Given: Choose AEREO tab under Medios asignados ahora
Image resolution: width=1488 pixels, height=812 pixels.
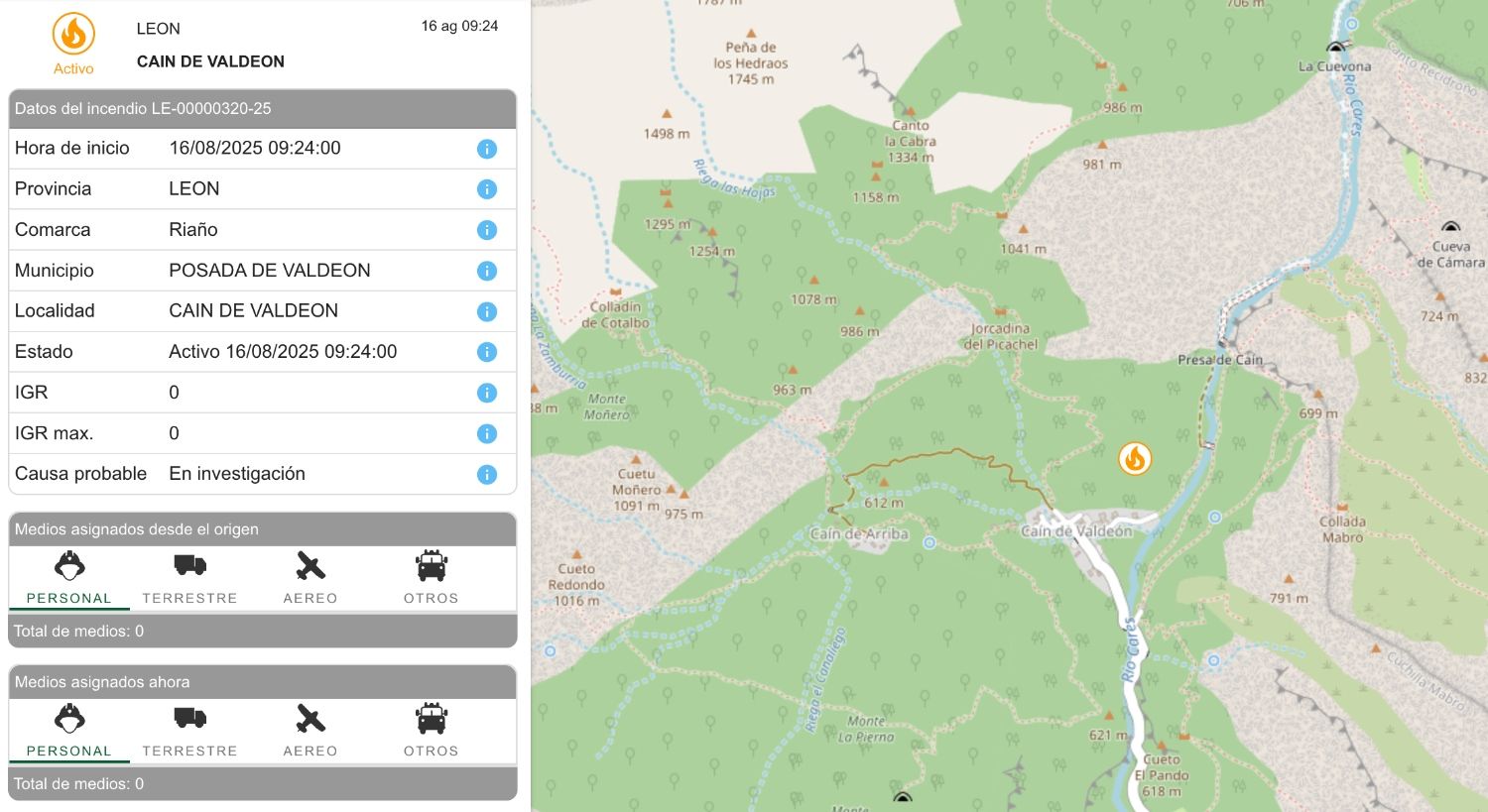Looking at the screenshot, I should [310, 731].
